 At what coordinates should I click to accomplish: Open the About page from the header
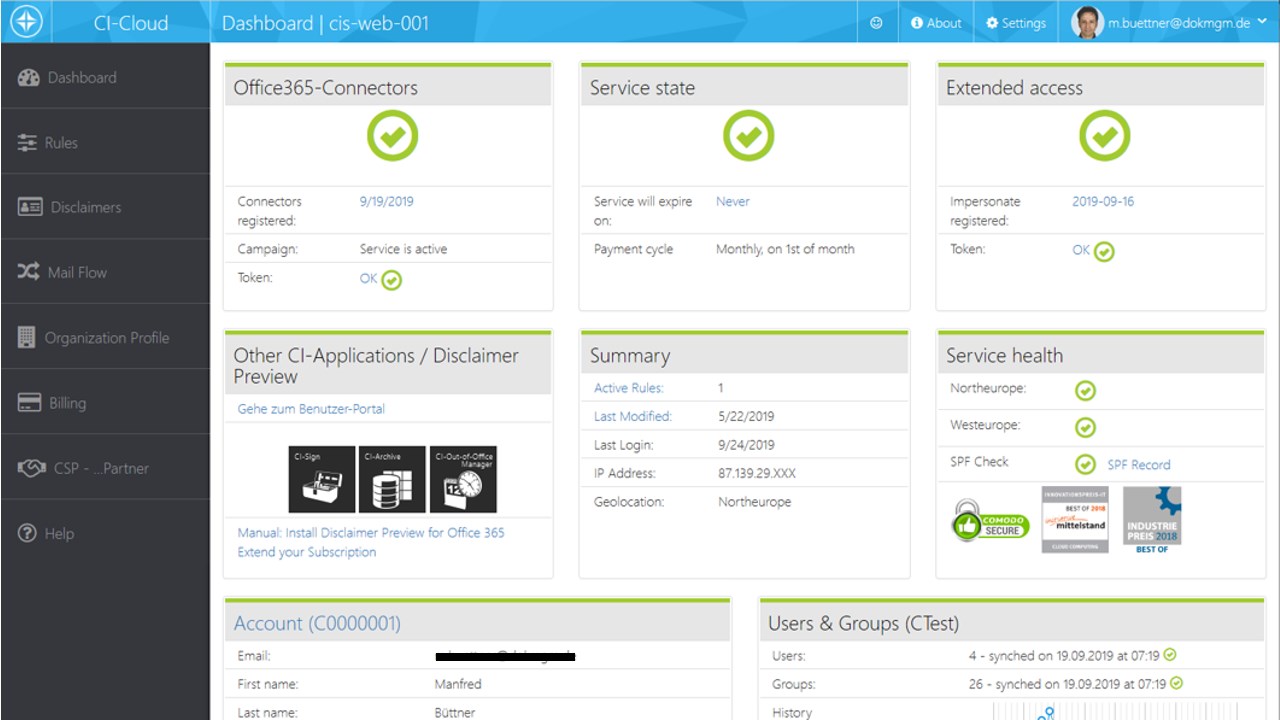[936, 23]
